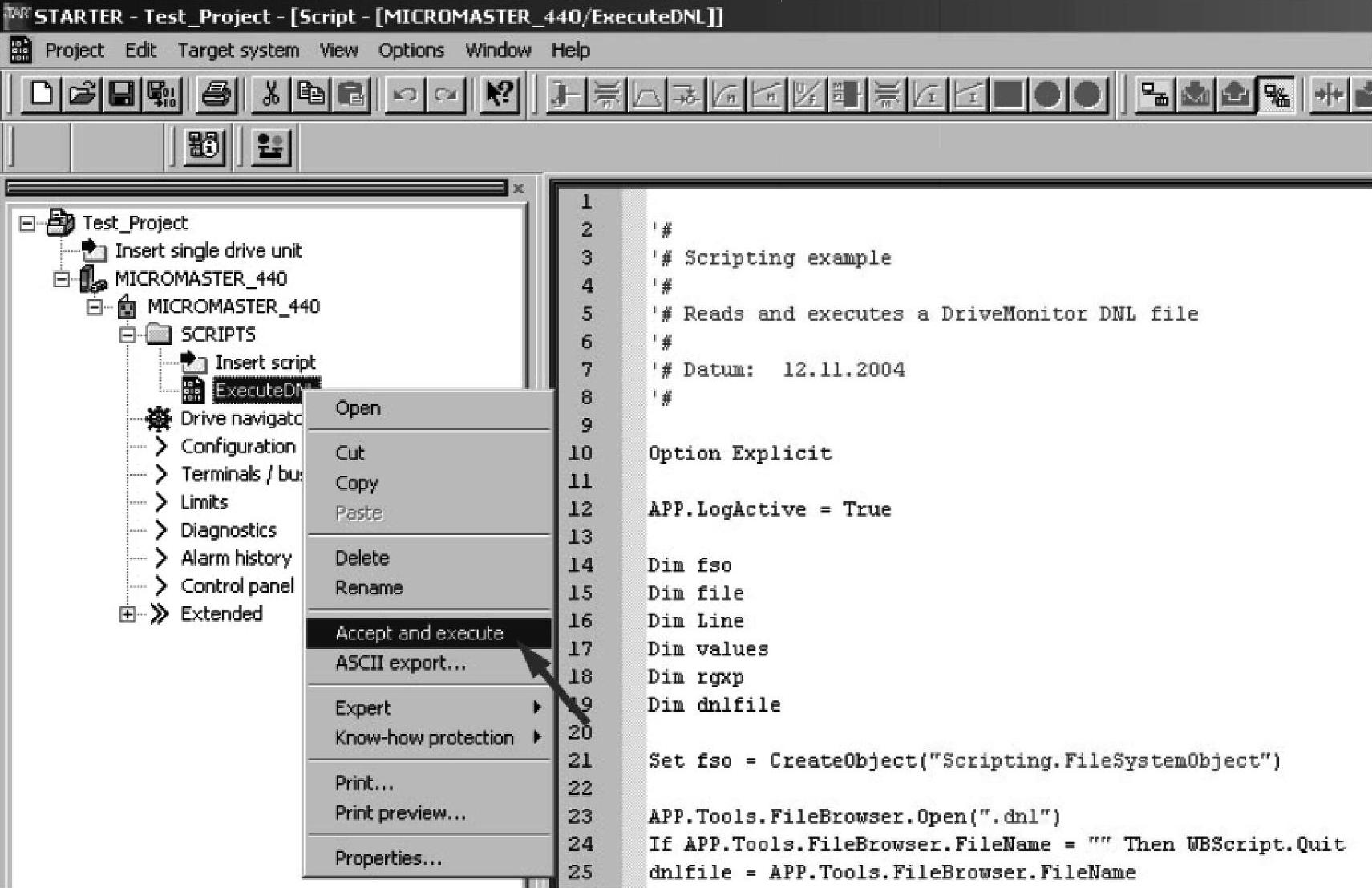Screen dimensions: 1372x888
Task: Click the Open project folder icon
Action: pyautogui.click(x=82, y=95)
